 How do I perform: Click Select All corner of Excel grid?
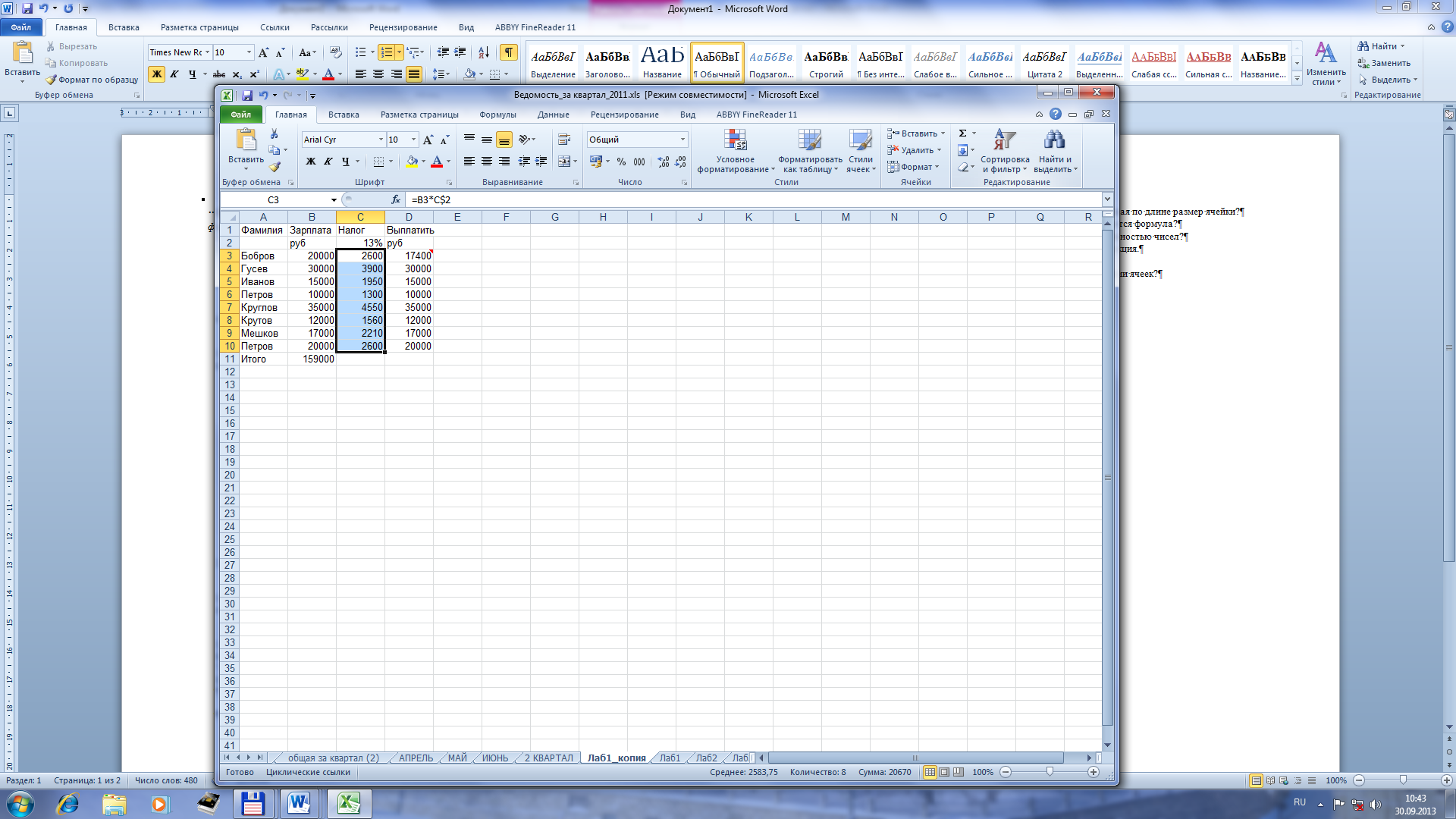pyautogui.click(x=230, y=217)
